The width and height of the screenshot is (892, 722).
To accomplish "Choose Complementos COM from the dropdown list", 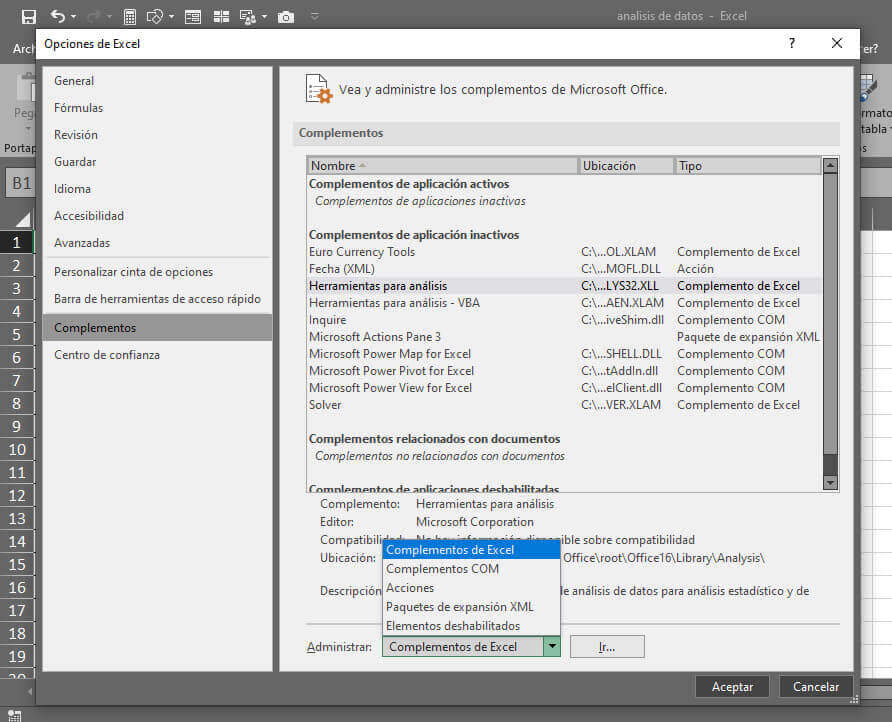I will tap(442, 569).
